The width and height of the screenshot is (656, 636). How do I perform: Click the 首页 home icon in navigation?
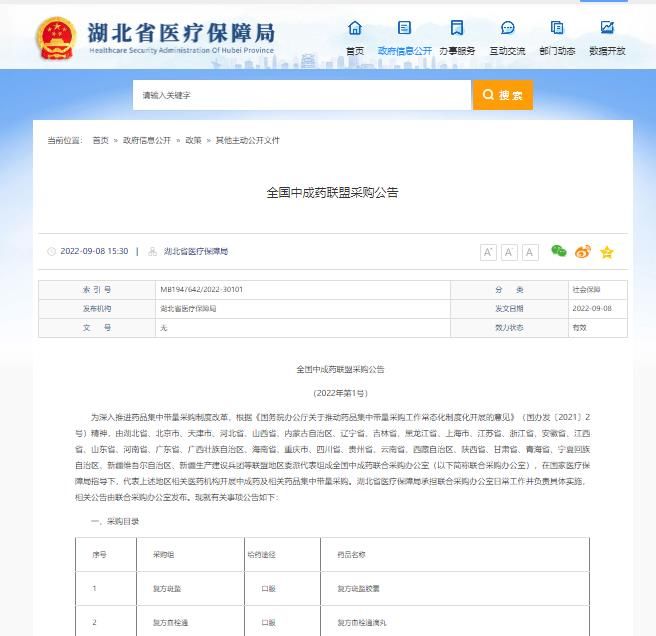[355, 28]
